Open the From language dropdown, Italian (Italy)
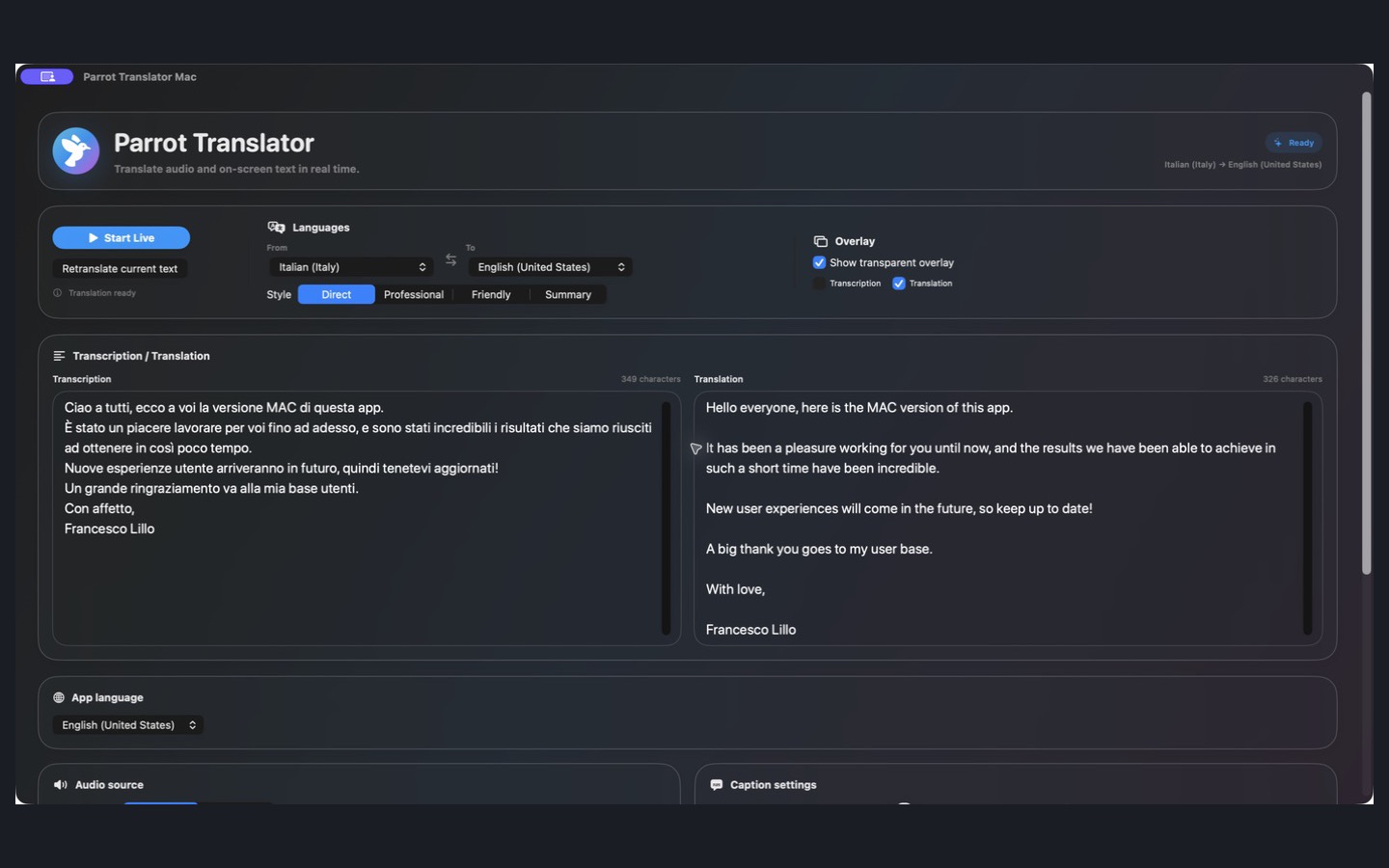The image size is (1389, 868). tap(350, 267)
